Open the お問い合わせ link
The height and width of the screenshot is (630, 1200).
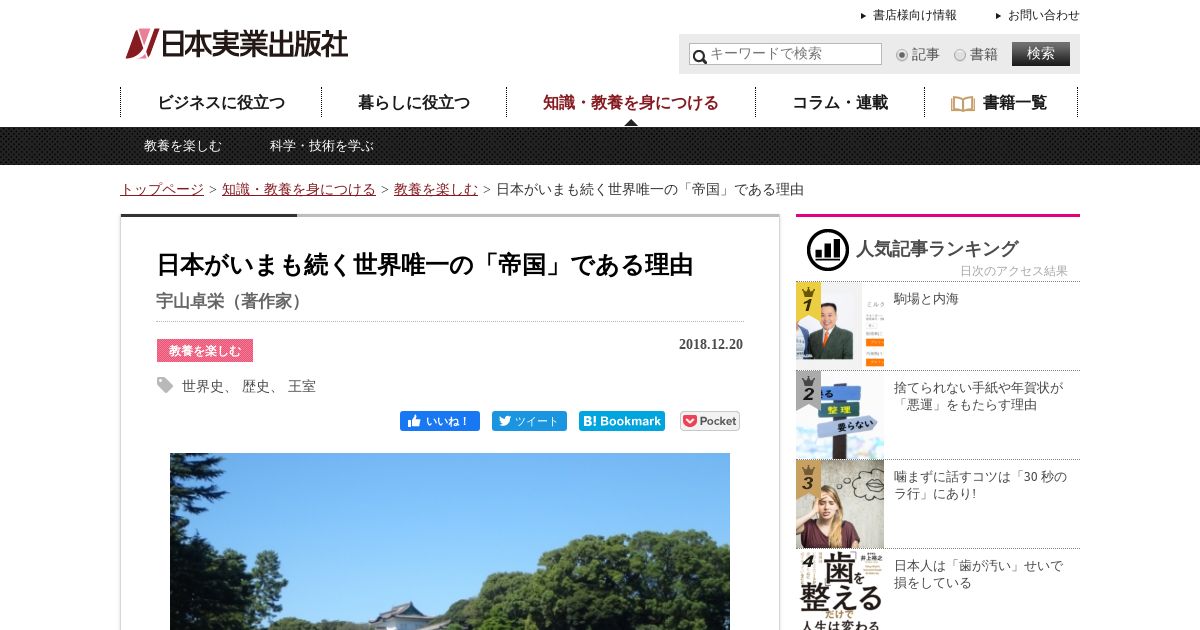[x=1044, y=15]
